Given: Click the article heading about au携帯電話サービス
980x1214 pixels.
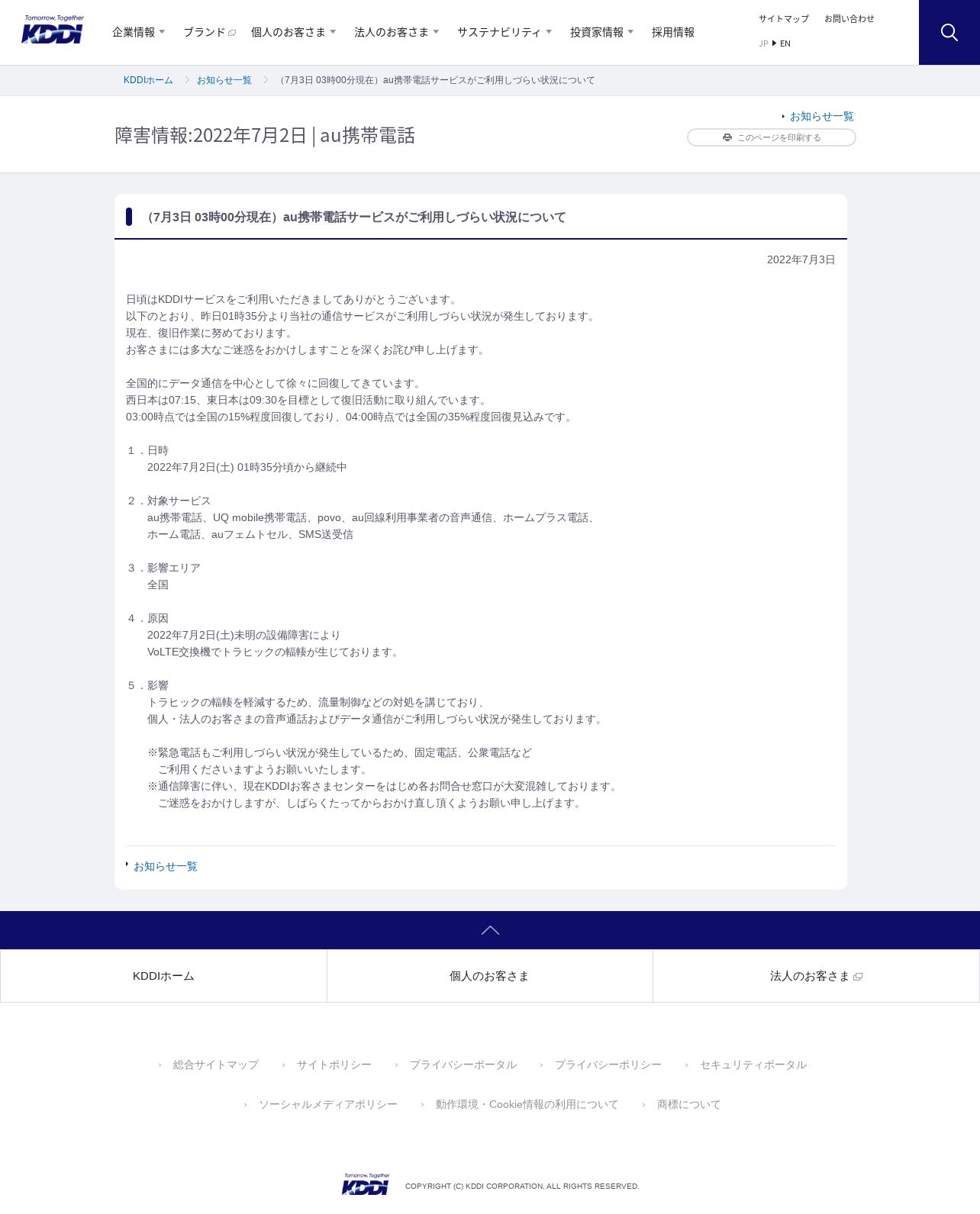Looking at the screenshot, I should coord(354,217).
